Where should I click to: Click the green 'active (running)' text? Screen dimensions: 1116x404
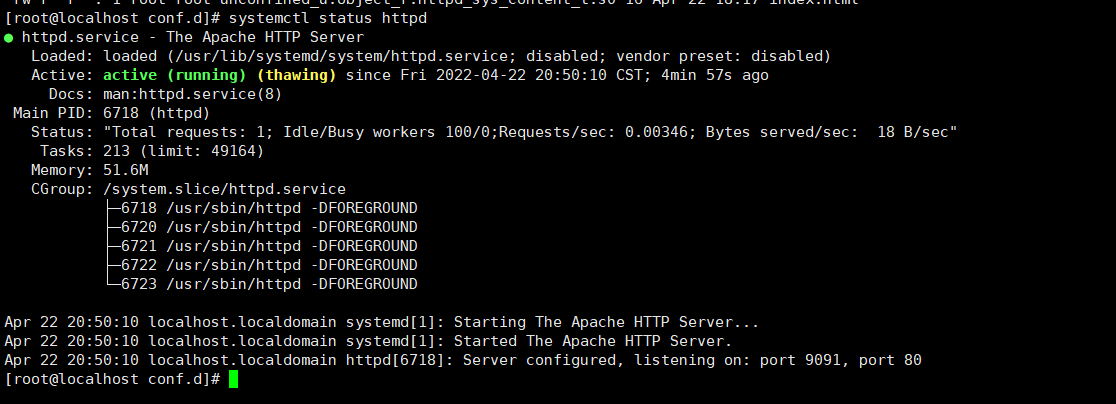click(x=174, y=75)
